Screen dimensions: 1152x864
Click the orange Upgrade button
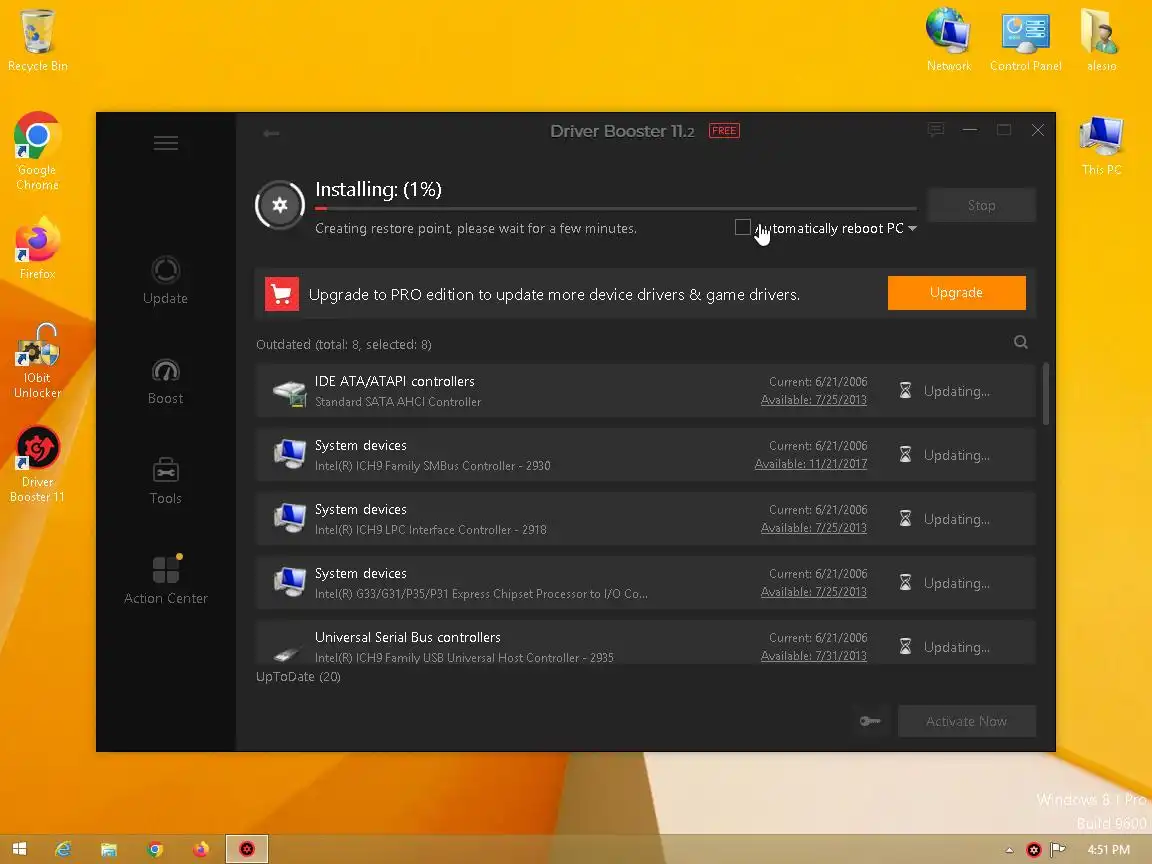956,292
